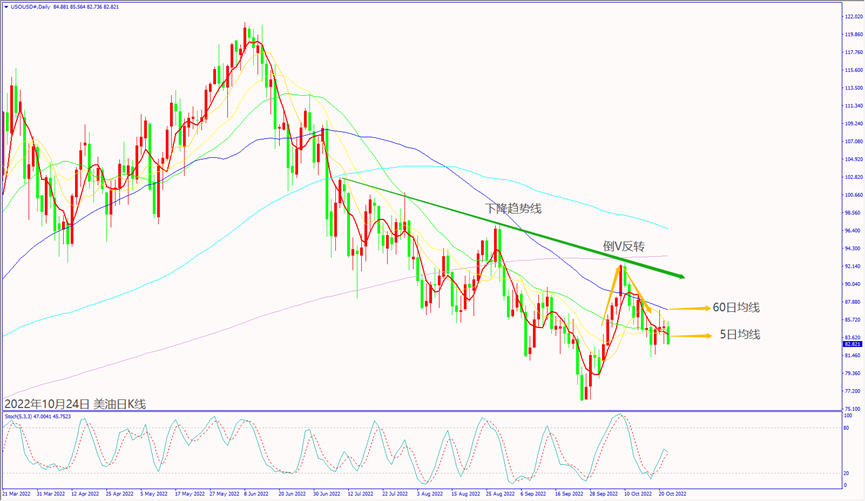
Task: Click the 60日均线 text label
Action: pyautogui.click(x=737, y=308)
